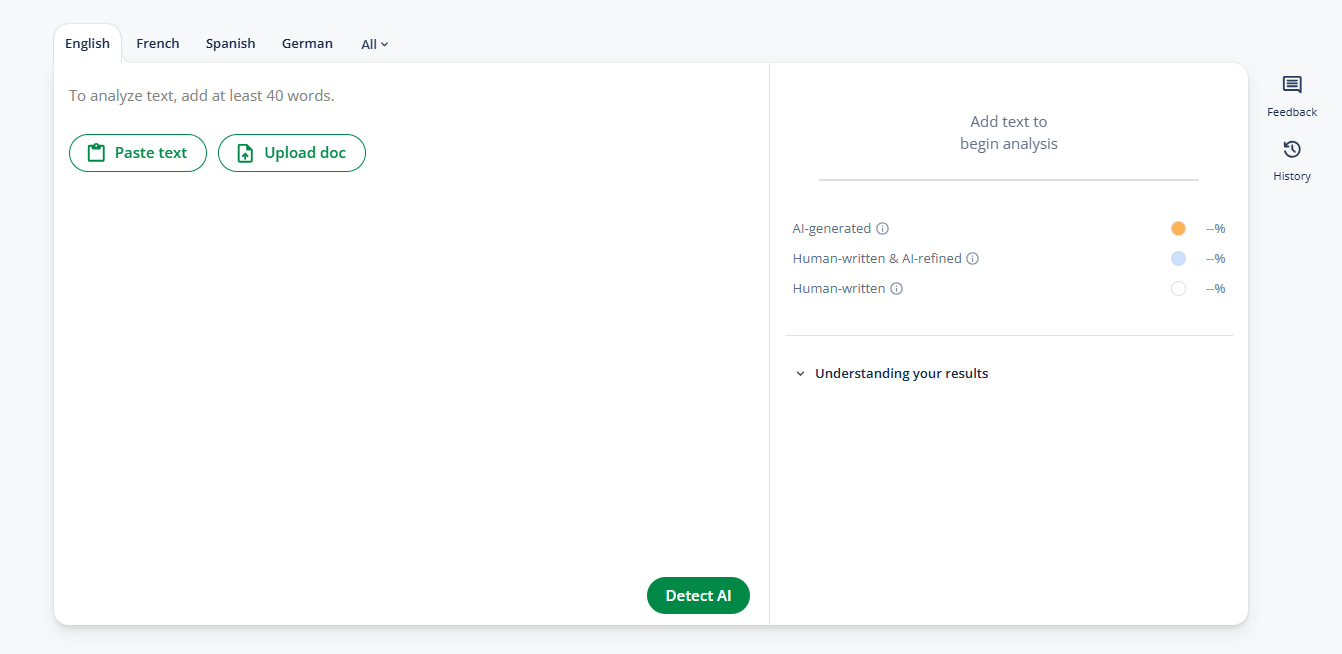1342x654 pixels.
Task: Click inside the text analysis input area
Action: pos(400,350)
